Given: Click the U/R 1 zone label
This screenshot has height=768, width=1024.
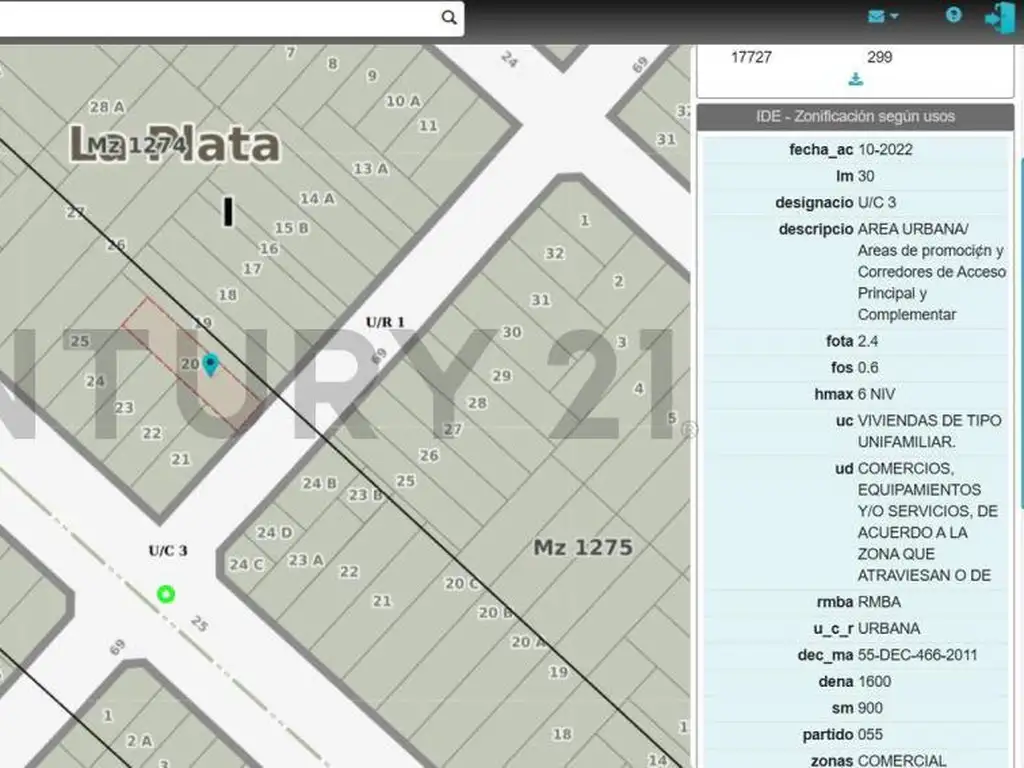Looking at the screenshot, I should [385, 322].
